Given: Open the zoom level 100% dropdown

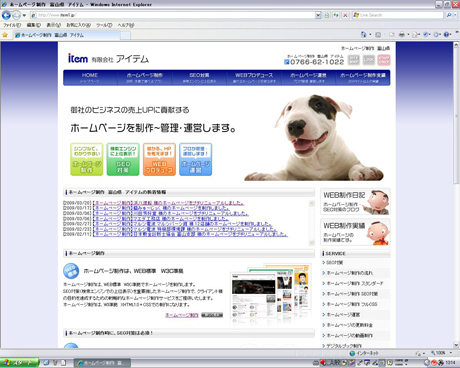Looking at the screenshot, I should [442, 353].
